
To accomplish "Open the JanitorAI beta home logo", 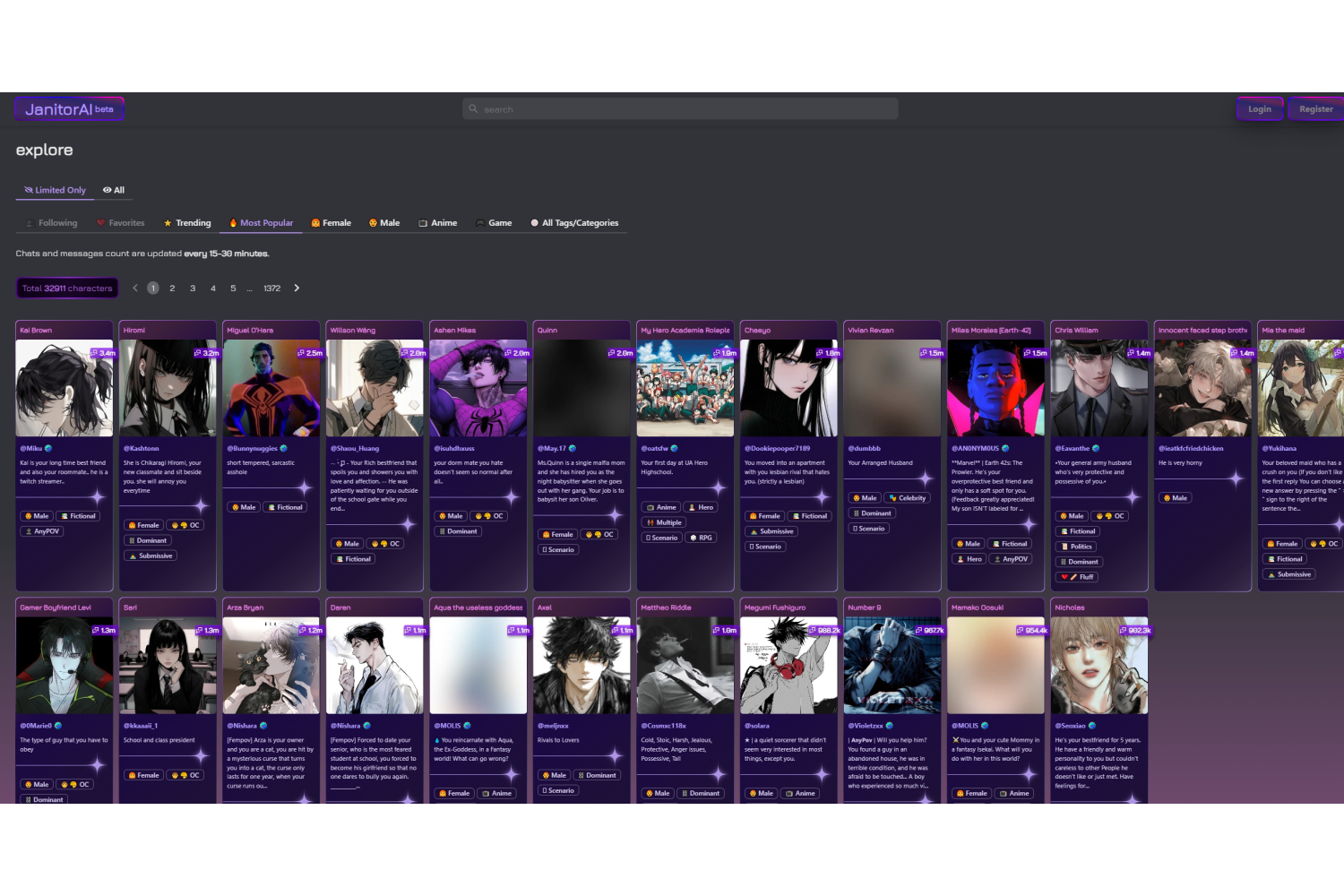I will pos(69,109).
